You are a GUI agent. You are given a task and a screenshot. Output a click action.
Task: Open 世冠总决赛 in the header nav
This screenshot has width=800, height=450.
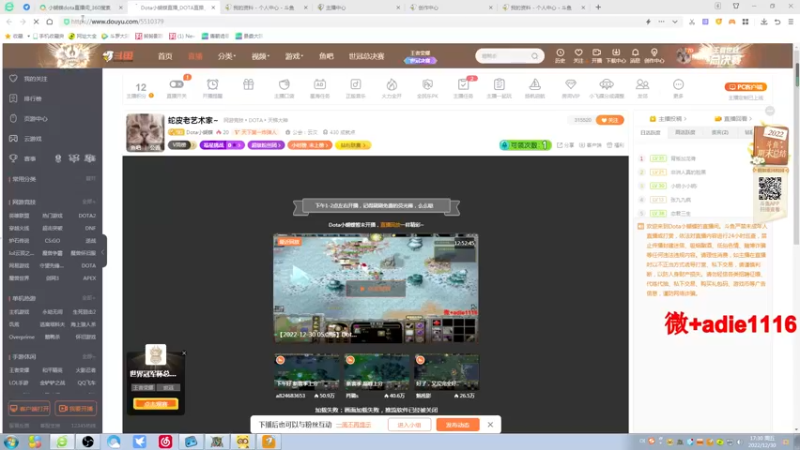coord(366,56)
